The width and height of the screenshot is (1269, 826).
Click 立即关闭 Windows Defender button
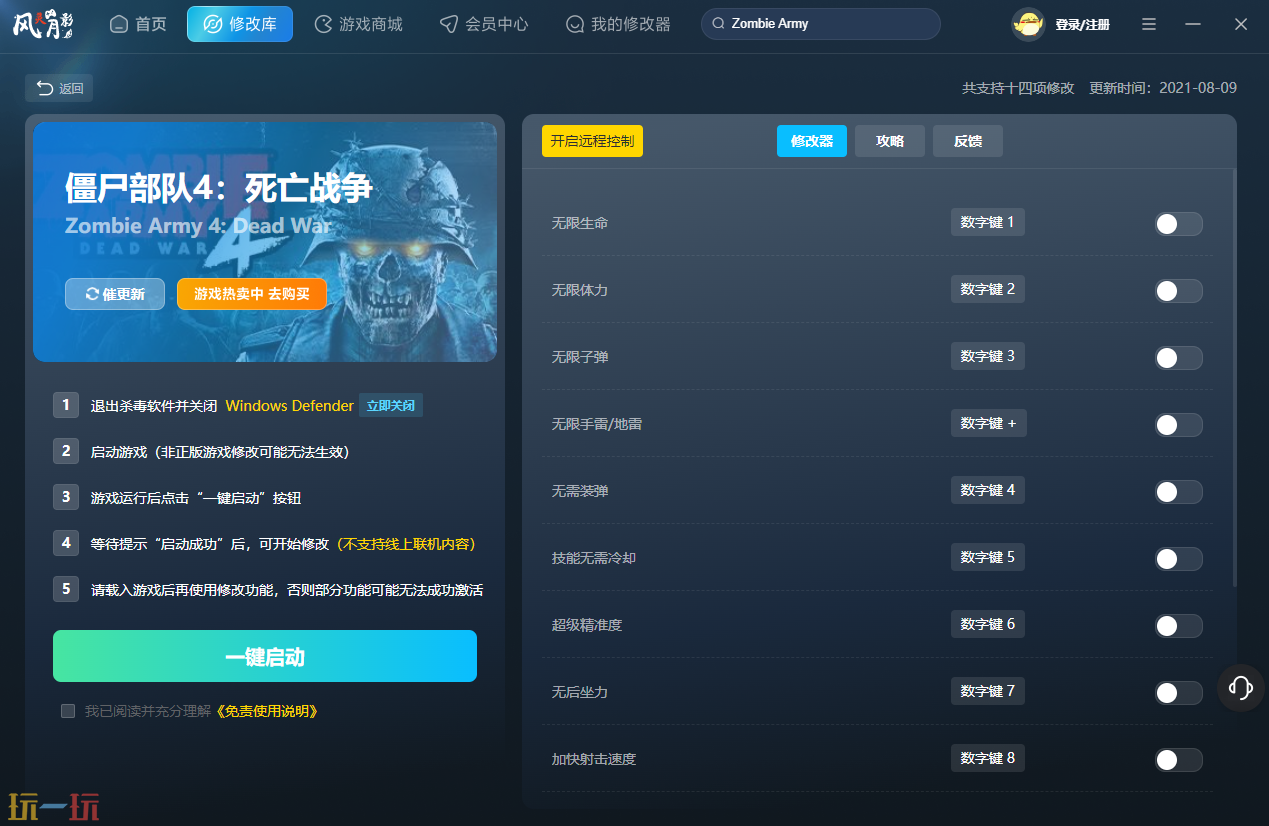tap(391, 405)
